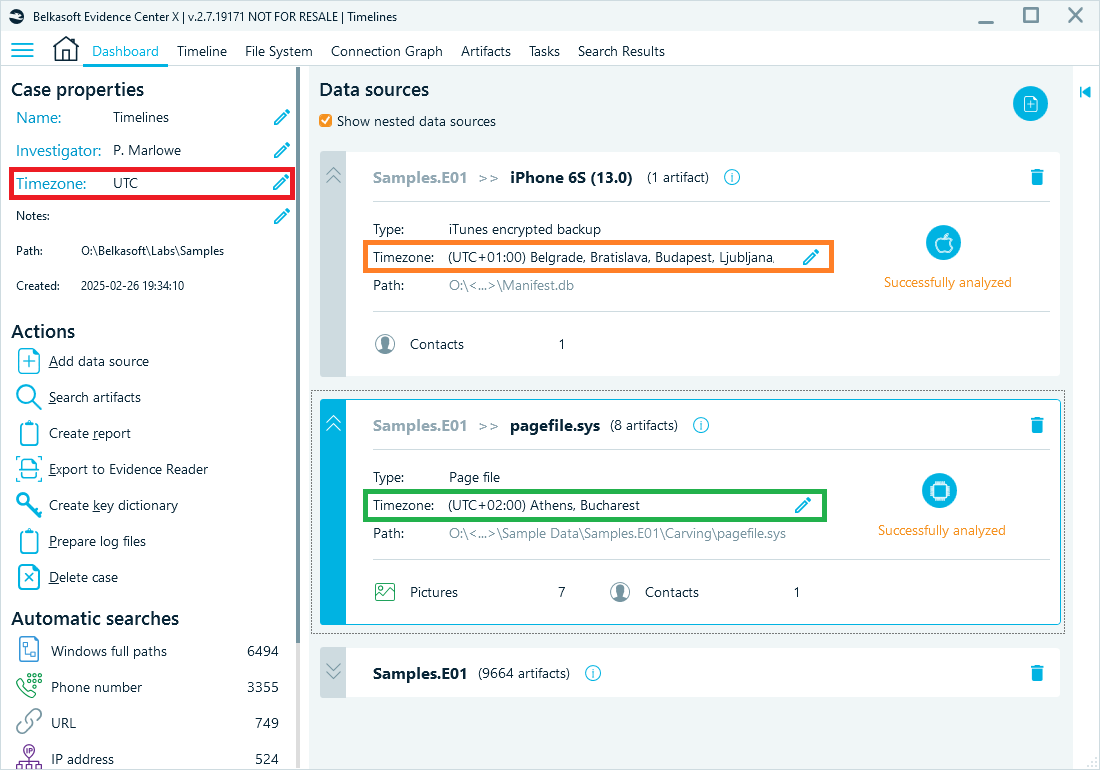This screenshot has height=770, width=1100.
Task: Click the Contacts icon in pagefile.sys card
Action: click(x=620, y=592)
